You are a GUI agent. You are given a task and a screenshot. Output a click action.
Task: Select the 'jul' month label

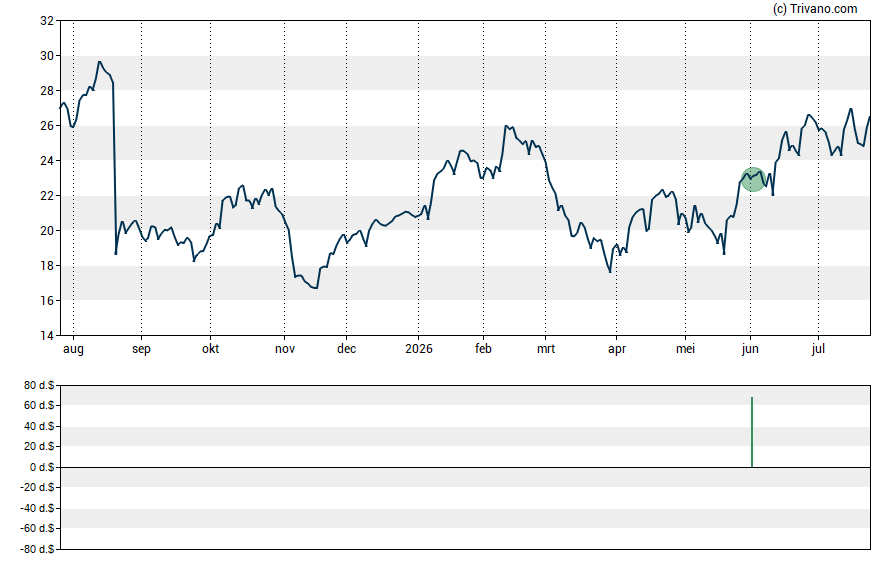(x=818, y=349)
